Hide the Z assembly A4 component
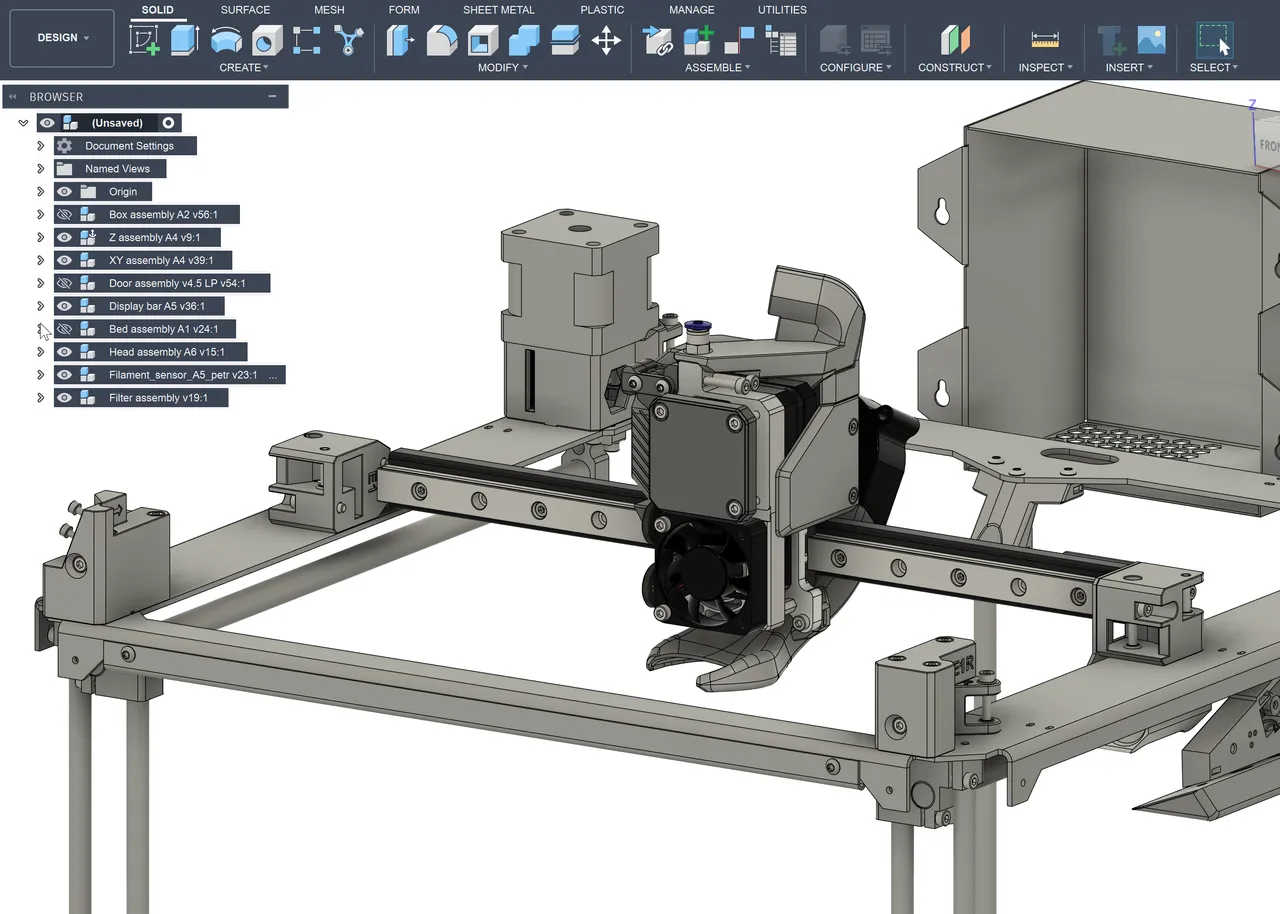This screenshot has width=1280, height=914. [63, 237]
